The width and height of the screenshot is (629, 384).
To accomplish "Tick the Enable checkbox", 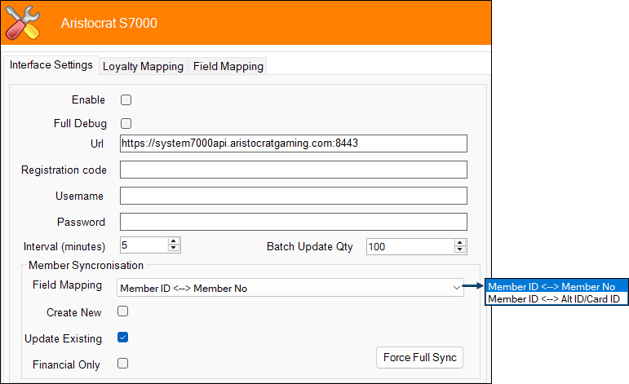I will click(x=126, y=100).
